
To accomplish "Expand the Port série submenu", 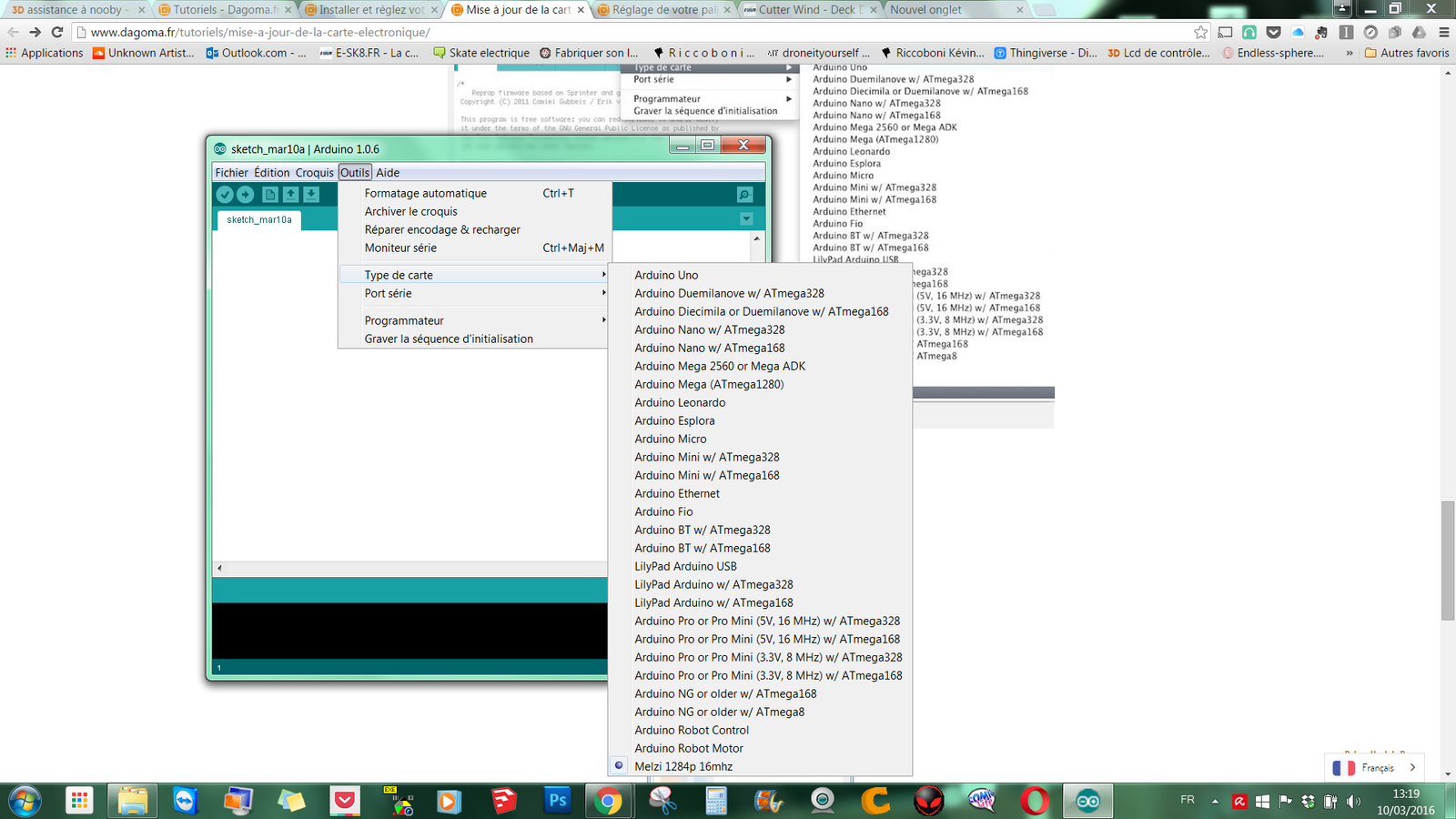I will (x=473, y=293).
